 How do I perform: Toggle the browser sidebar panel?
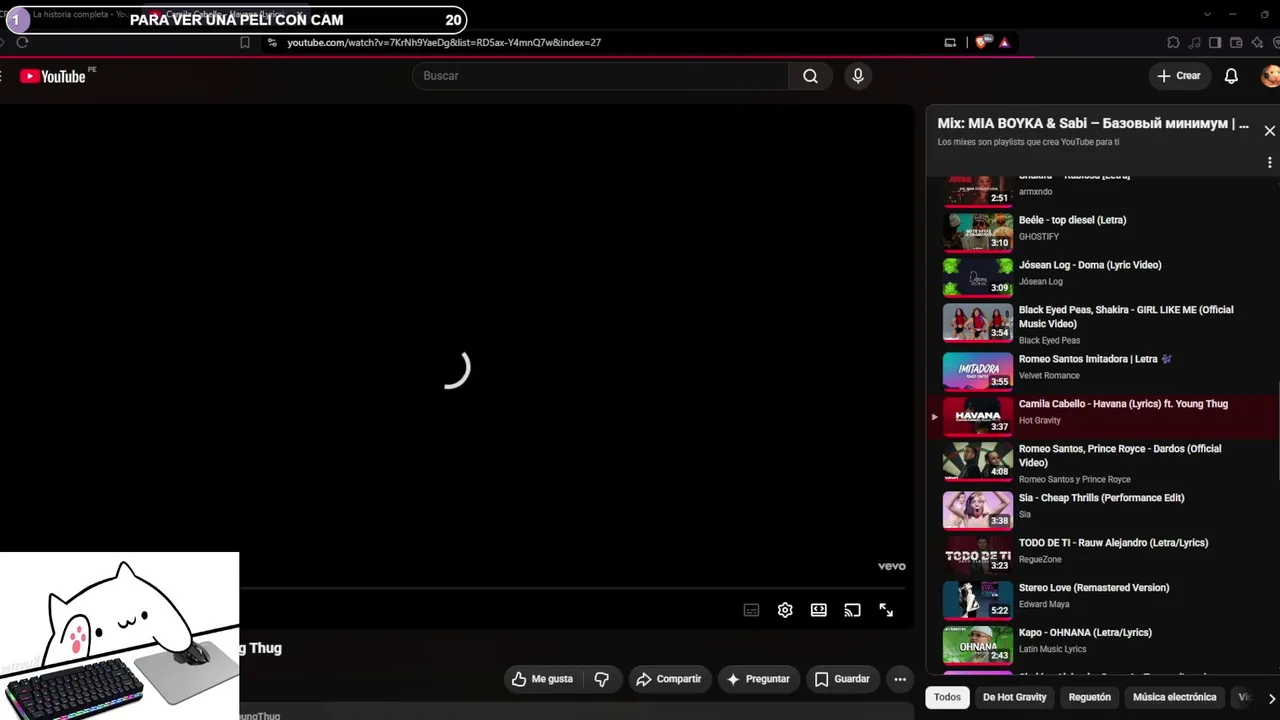coord(1215,43)
